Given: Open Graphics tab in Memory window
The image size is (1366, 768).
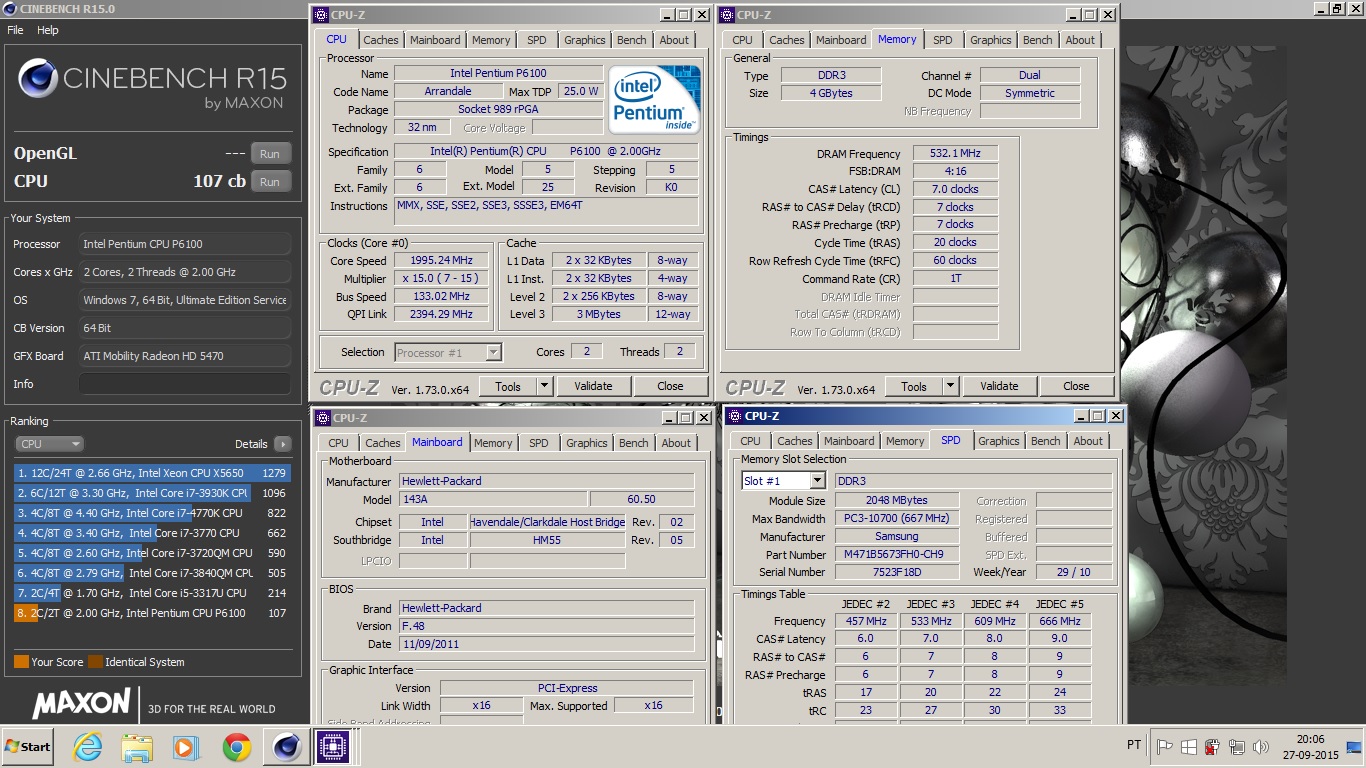Looking at the screenshot, I should click(990, 40).
